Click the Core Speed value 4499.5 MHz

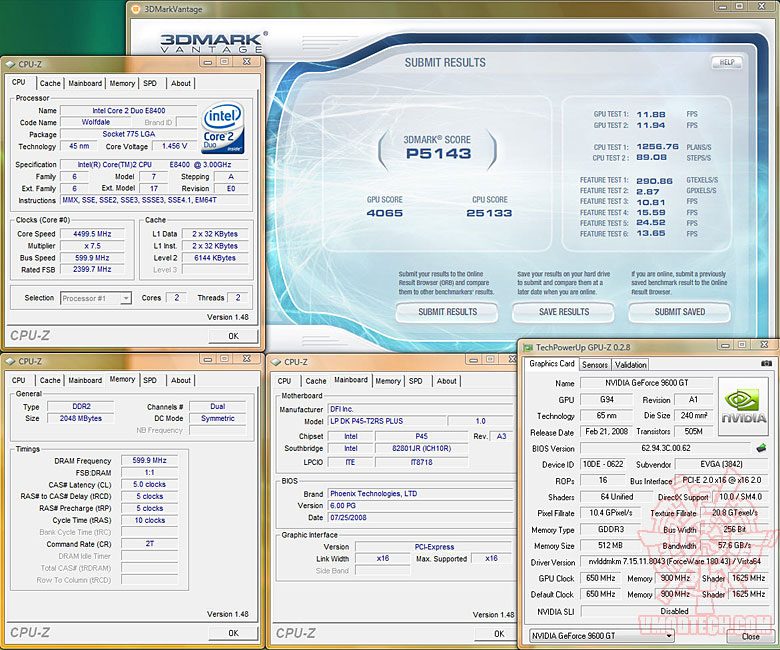pos(92,234)
